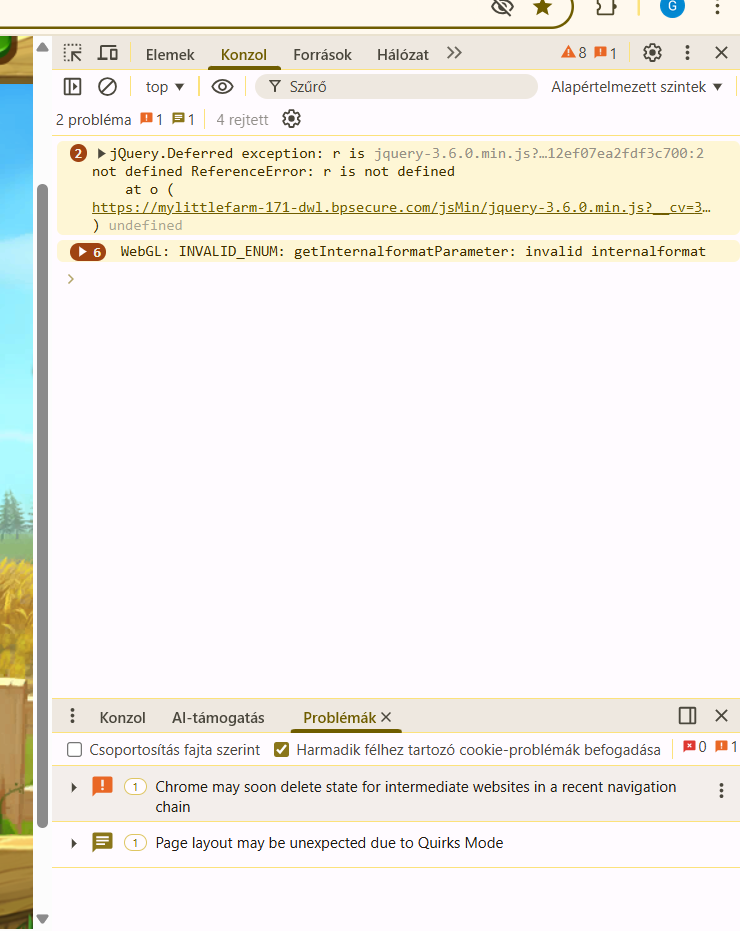Expand the Quirks Mode page layout issue
Screen dimensions: 740x931
[x=74, y=844]
